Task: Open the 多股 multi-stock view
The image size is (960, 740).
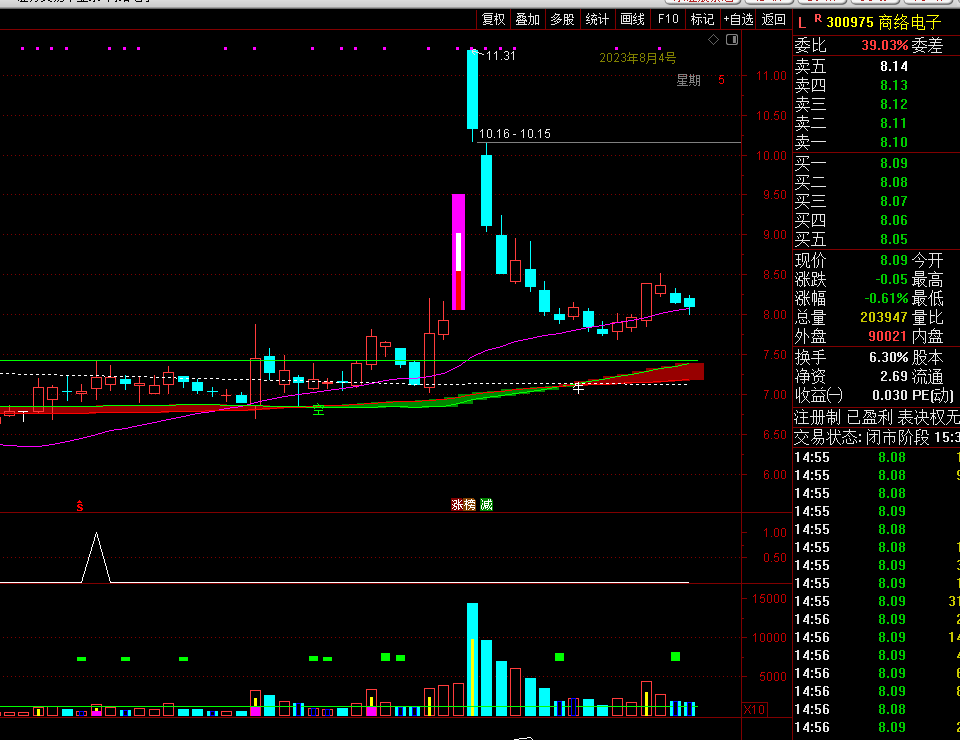Action: click(x=562, y=20)
